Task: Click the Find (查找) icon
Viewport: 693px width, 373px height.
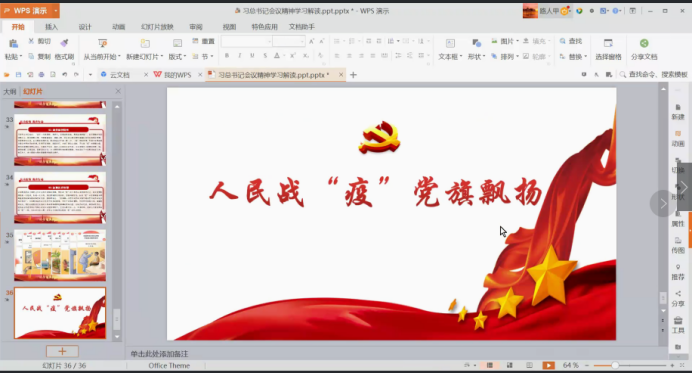Action: coord(571,41)
